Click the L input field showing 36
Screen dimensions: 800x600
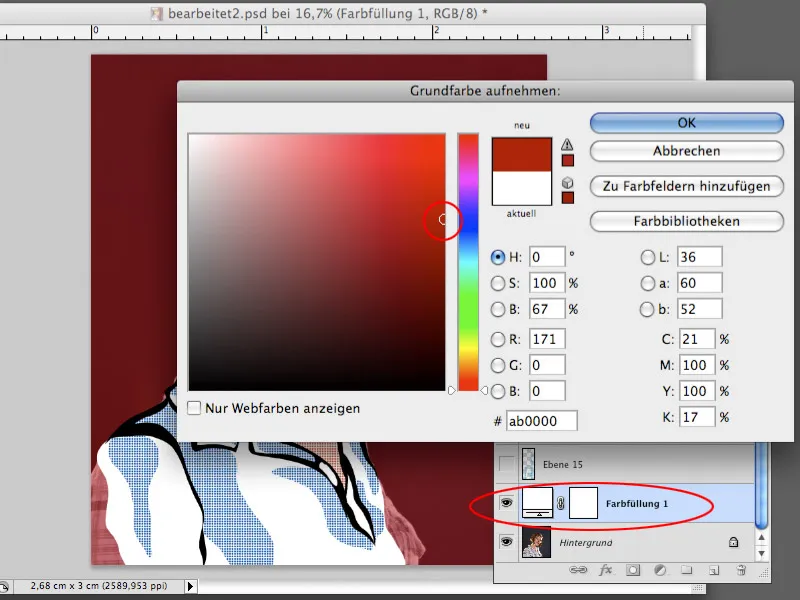click(699, 257)
